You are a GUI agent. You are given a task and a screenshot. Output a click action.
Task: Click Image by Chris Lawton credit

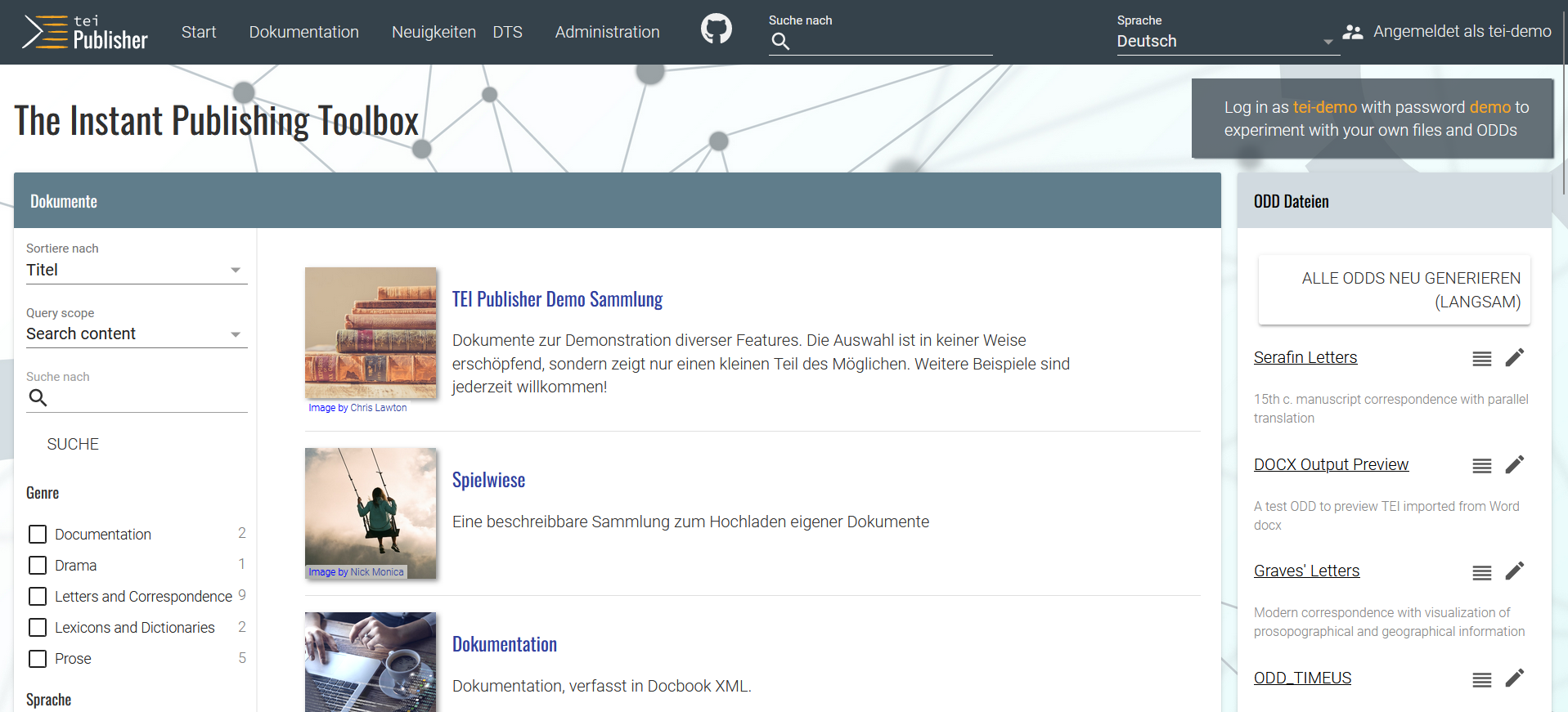[357, 408]
